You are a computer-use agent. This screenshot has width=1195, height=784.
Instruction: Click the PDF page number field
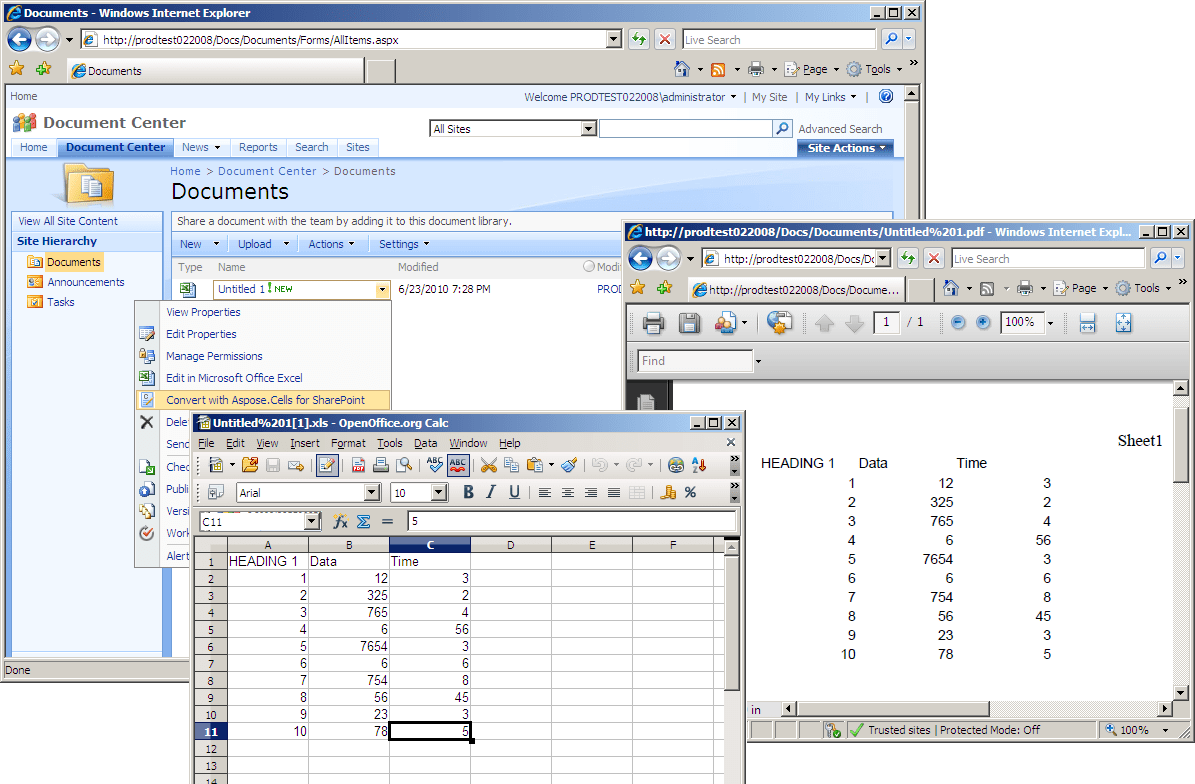point(886,322)
